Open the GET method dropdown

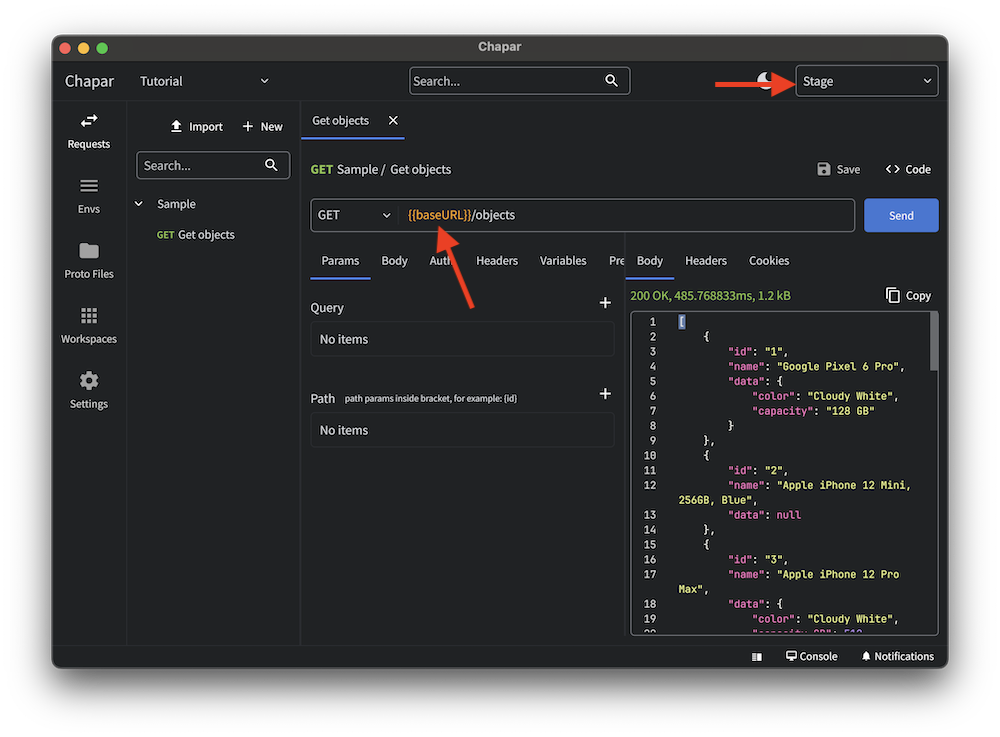click(353, 215)
